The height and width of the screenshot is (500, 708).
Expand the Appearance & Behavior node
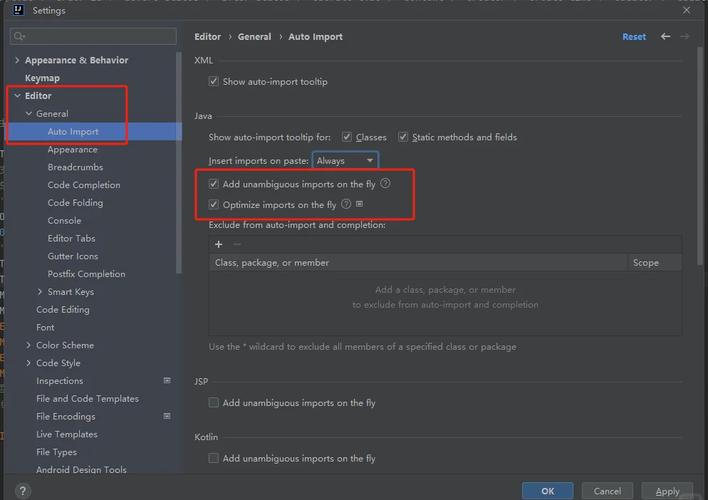coord(17,60)
